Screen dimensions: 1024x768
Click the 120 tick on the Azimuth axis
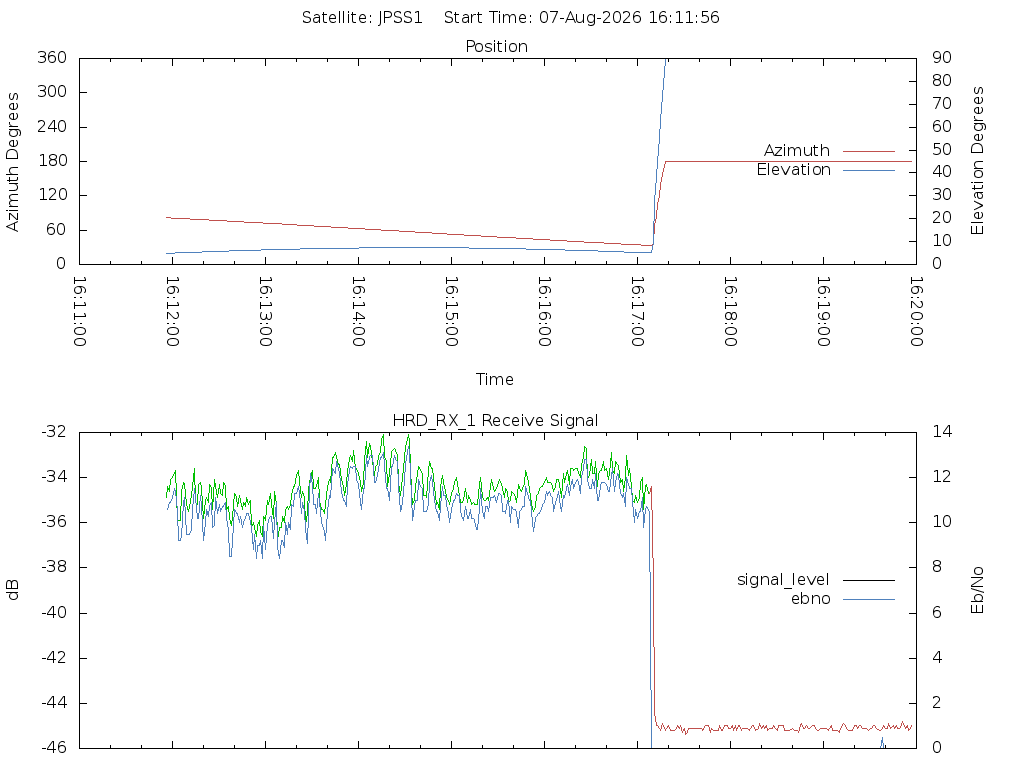(52, 195)
